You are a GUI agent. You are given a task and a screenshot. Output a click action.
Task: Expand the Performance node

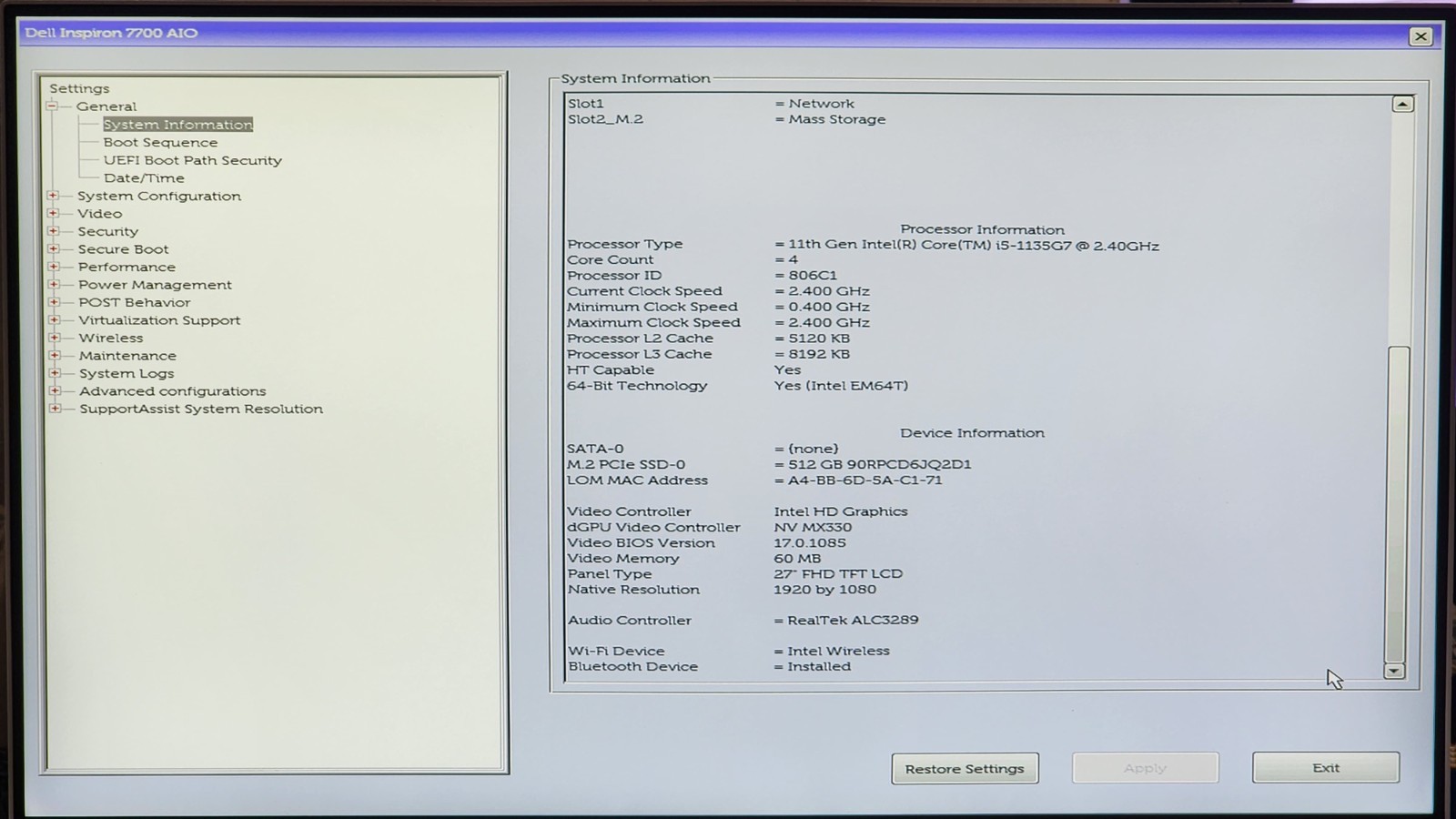click(54, 267)
